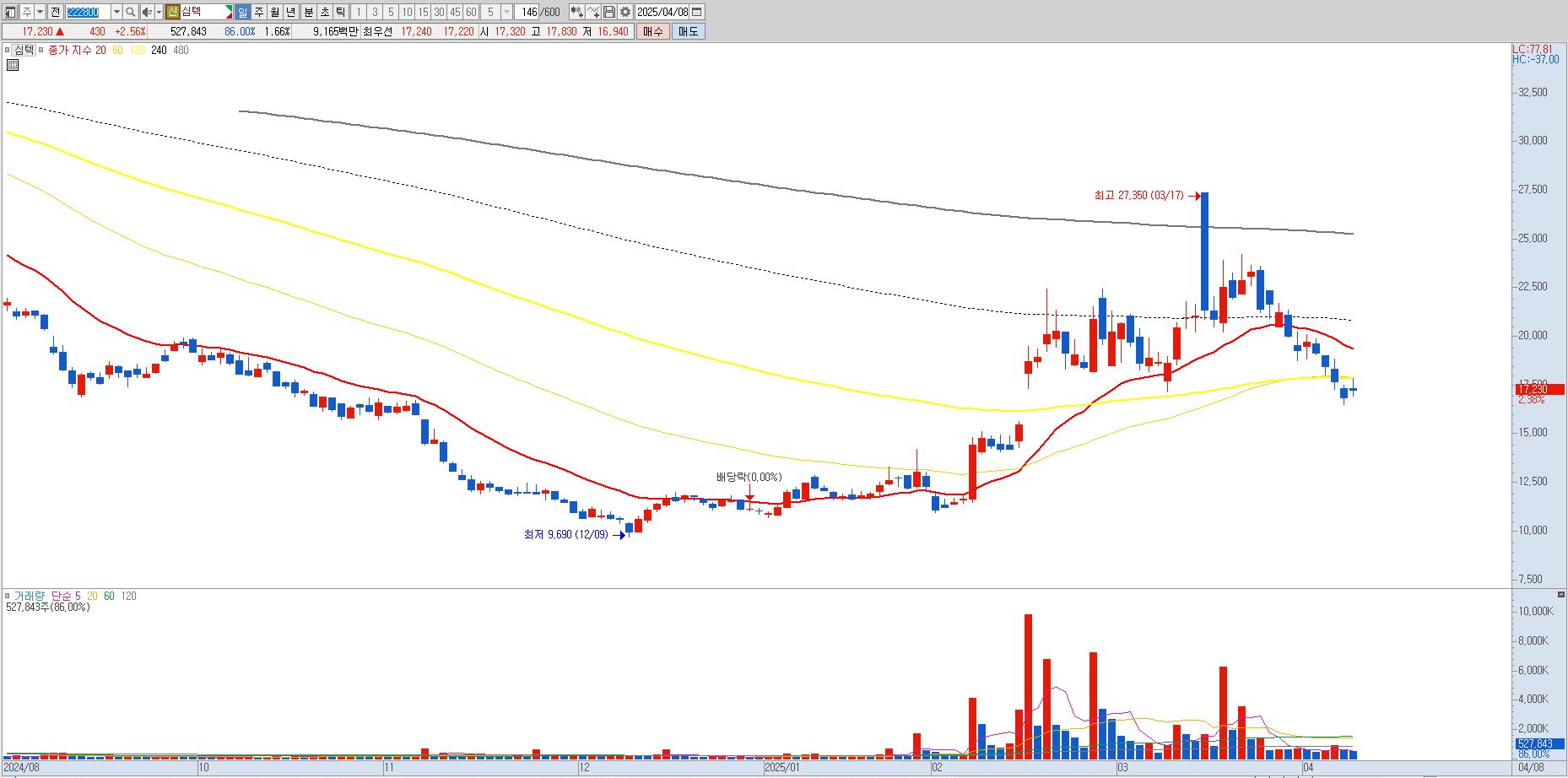Open the calendar date picker icon
The height and width of the screenshot is (778, 1568).
tap(697, 12)
